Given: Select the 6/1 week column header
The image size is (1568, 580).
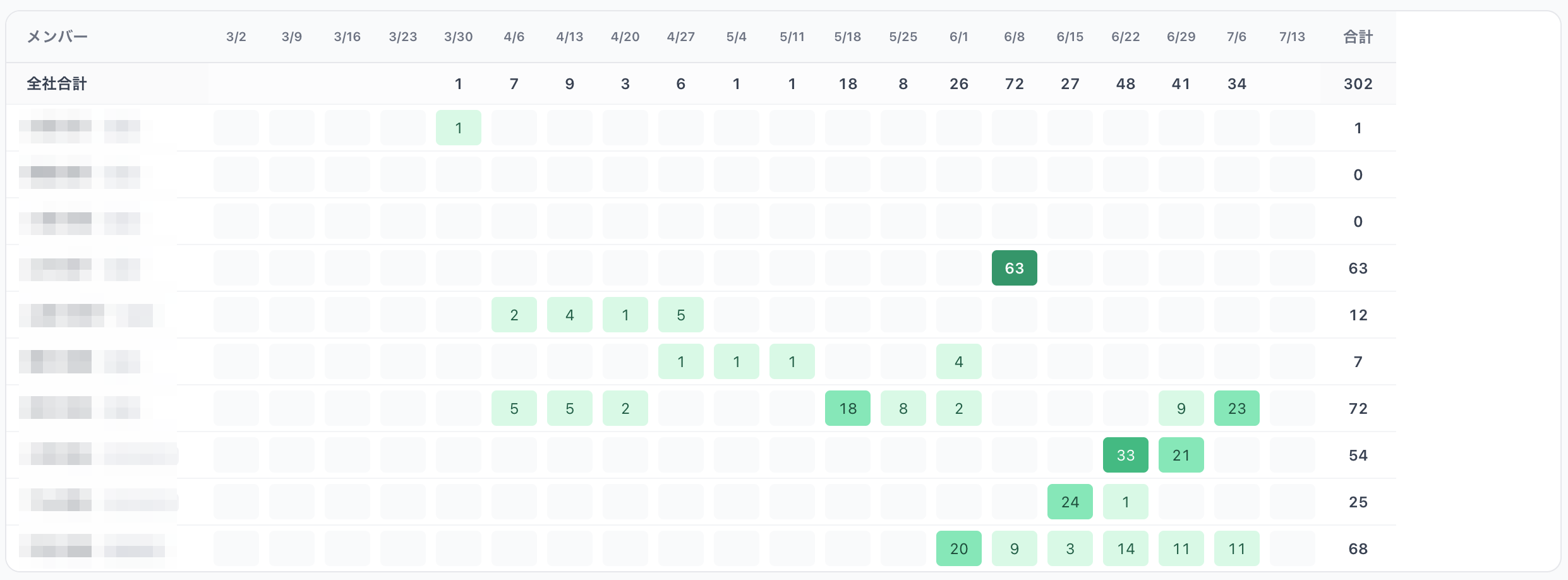Looking at the screenshot, I should (x=959, y=37).
